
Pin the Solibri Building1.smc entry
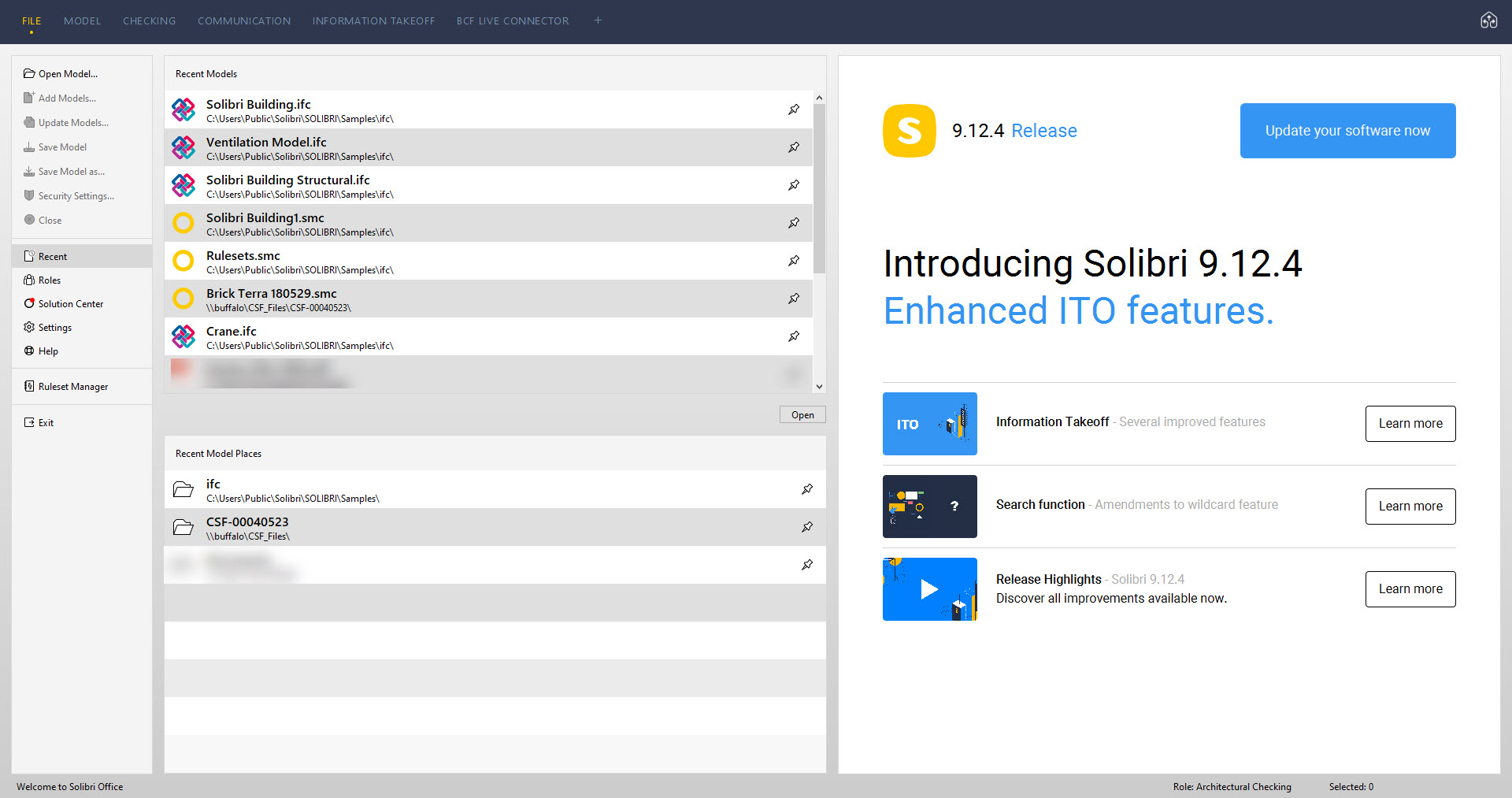coord(794,223)
